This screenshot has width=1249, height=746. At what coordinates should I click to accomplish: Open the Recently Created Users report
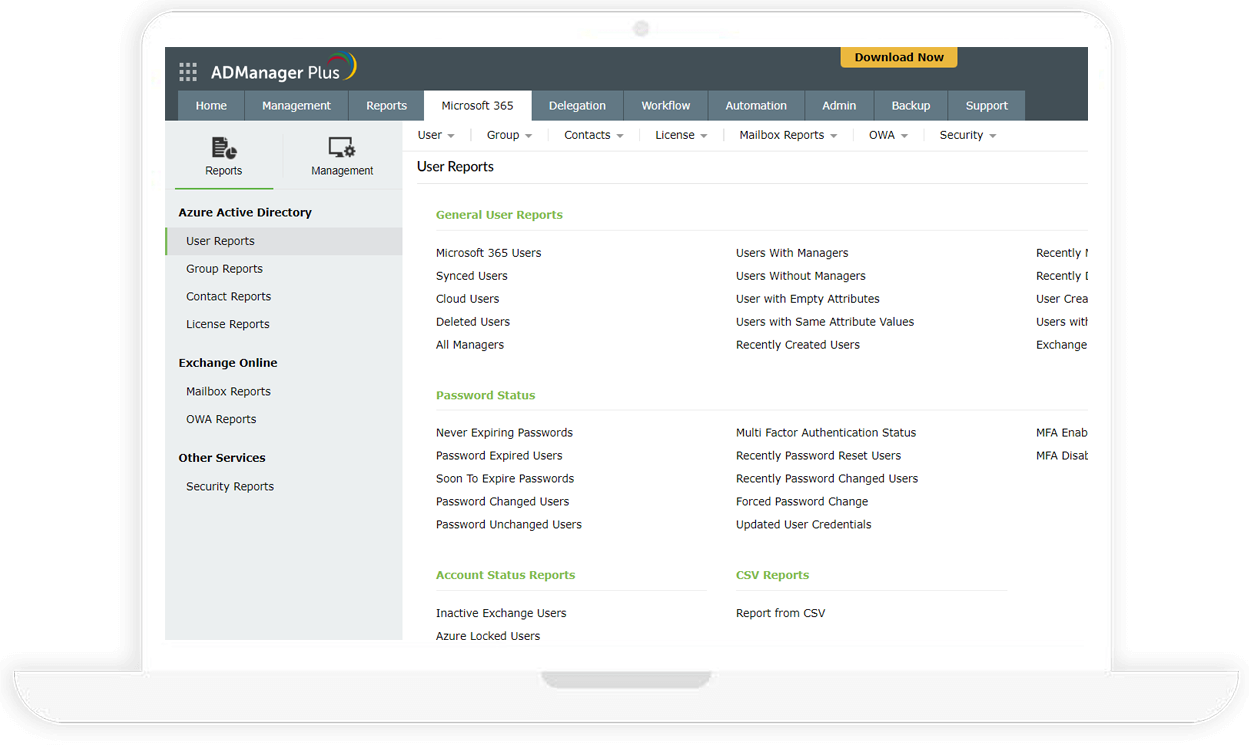(798, 345)
